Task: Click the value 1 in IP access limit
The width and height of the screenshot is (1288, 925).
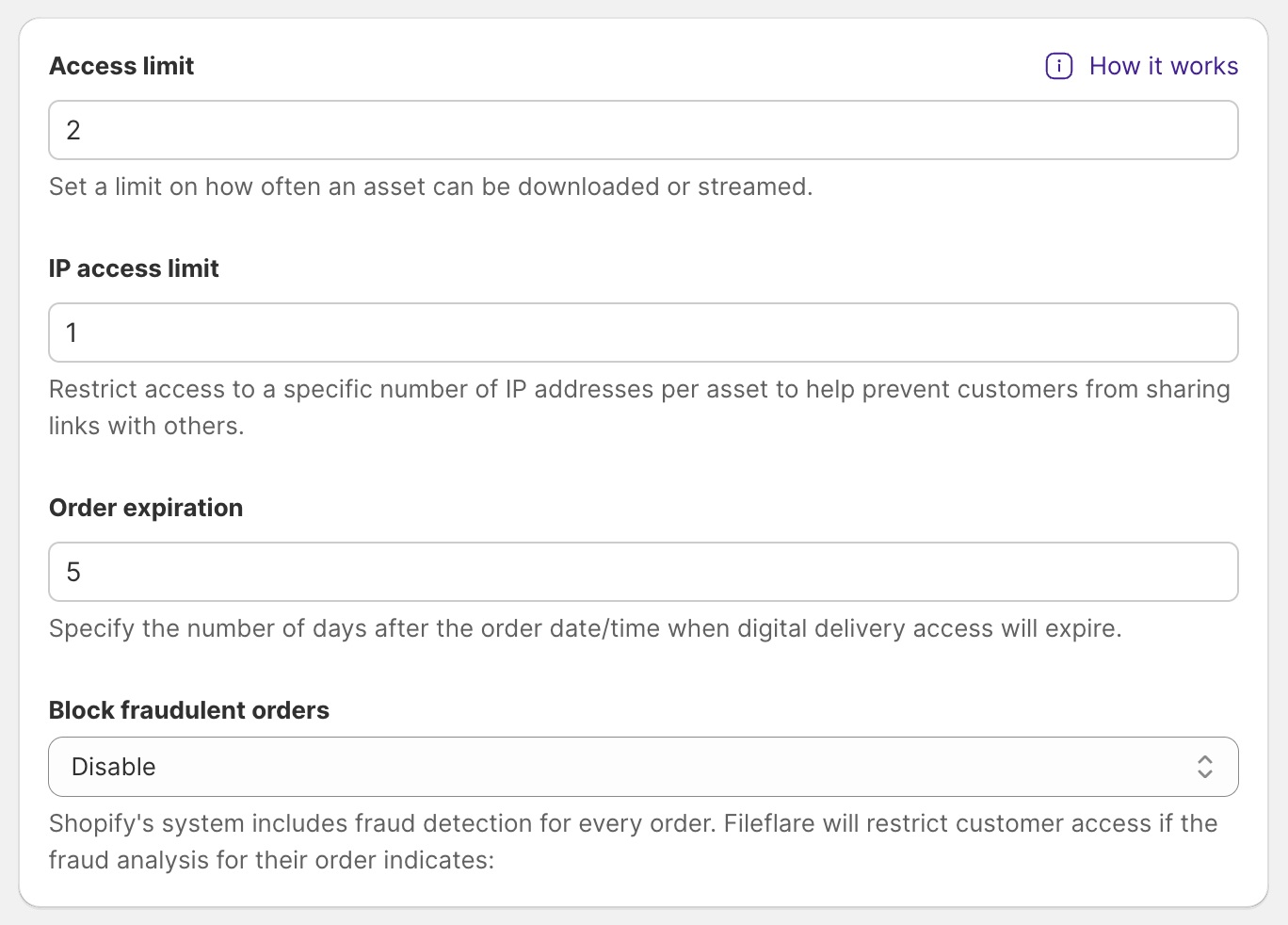Action: pos(72,333)
